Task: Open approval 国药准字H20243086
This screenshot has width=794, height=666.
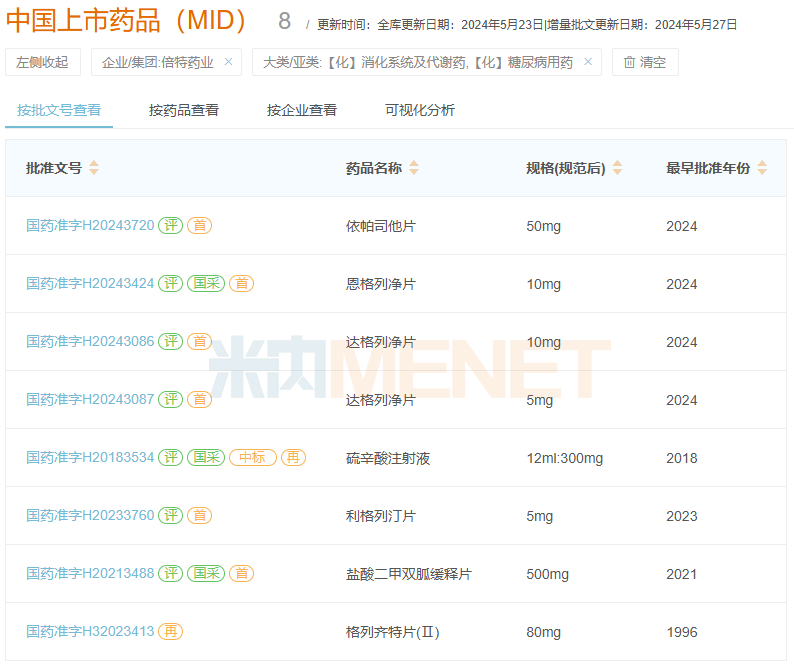Action: pos(90,341)
